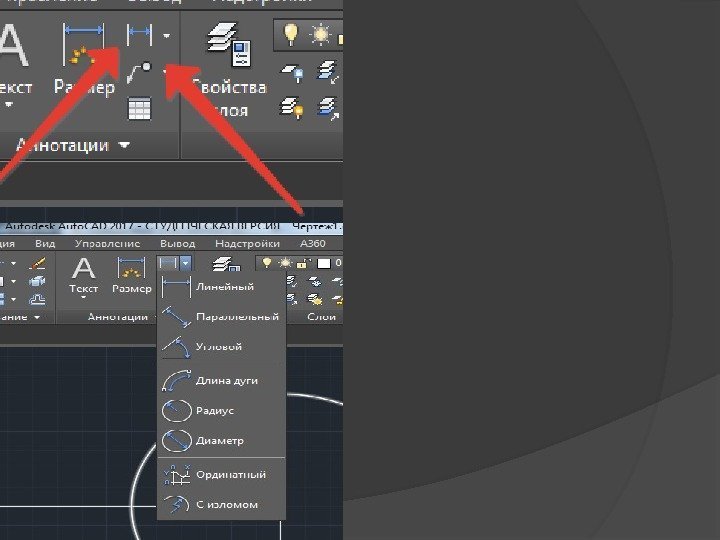This screenshot has width=720, height=540.
Task: Toggle the layer light bulb in the enlarged ribbon
Action: coord(290,33)
